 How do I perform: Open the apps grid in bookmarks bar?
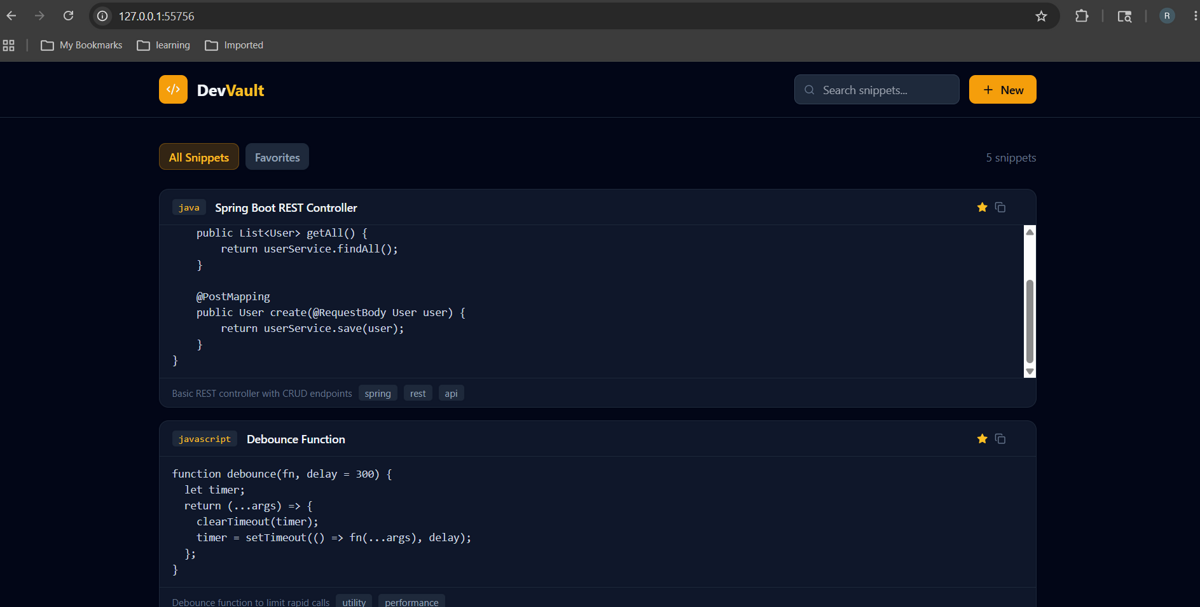click(x=9, y=45)
